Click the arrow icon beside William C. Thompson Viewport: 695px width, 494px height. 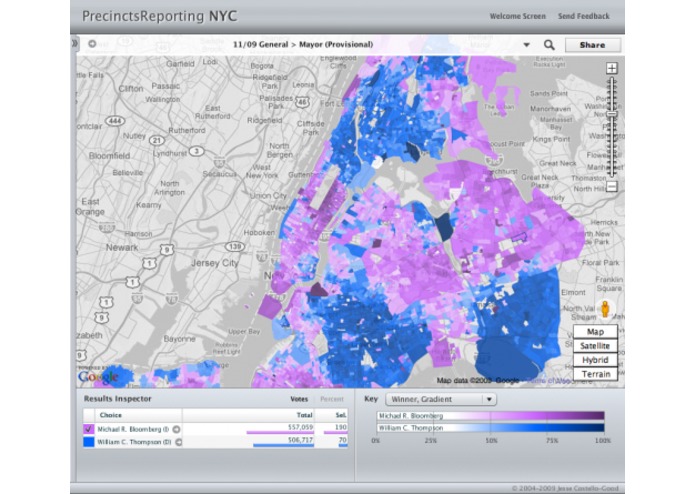pyautogui.click(x=179, y=442)
